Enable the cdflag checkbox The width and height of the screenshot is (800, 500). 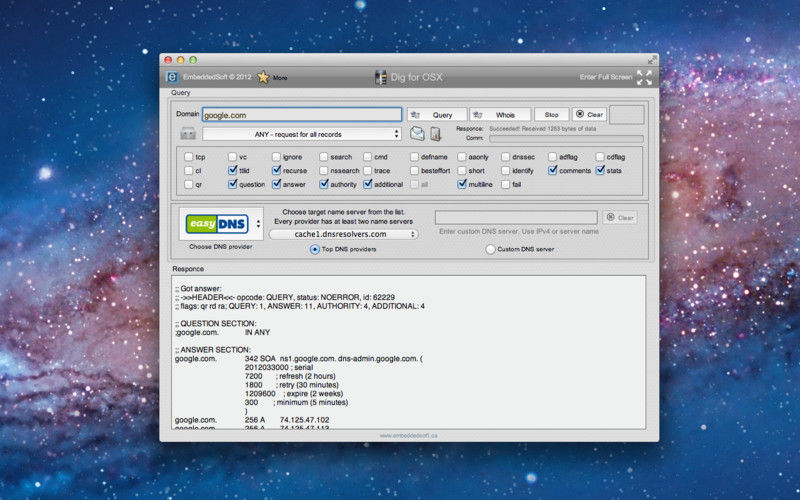(600, 157)
